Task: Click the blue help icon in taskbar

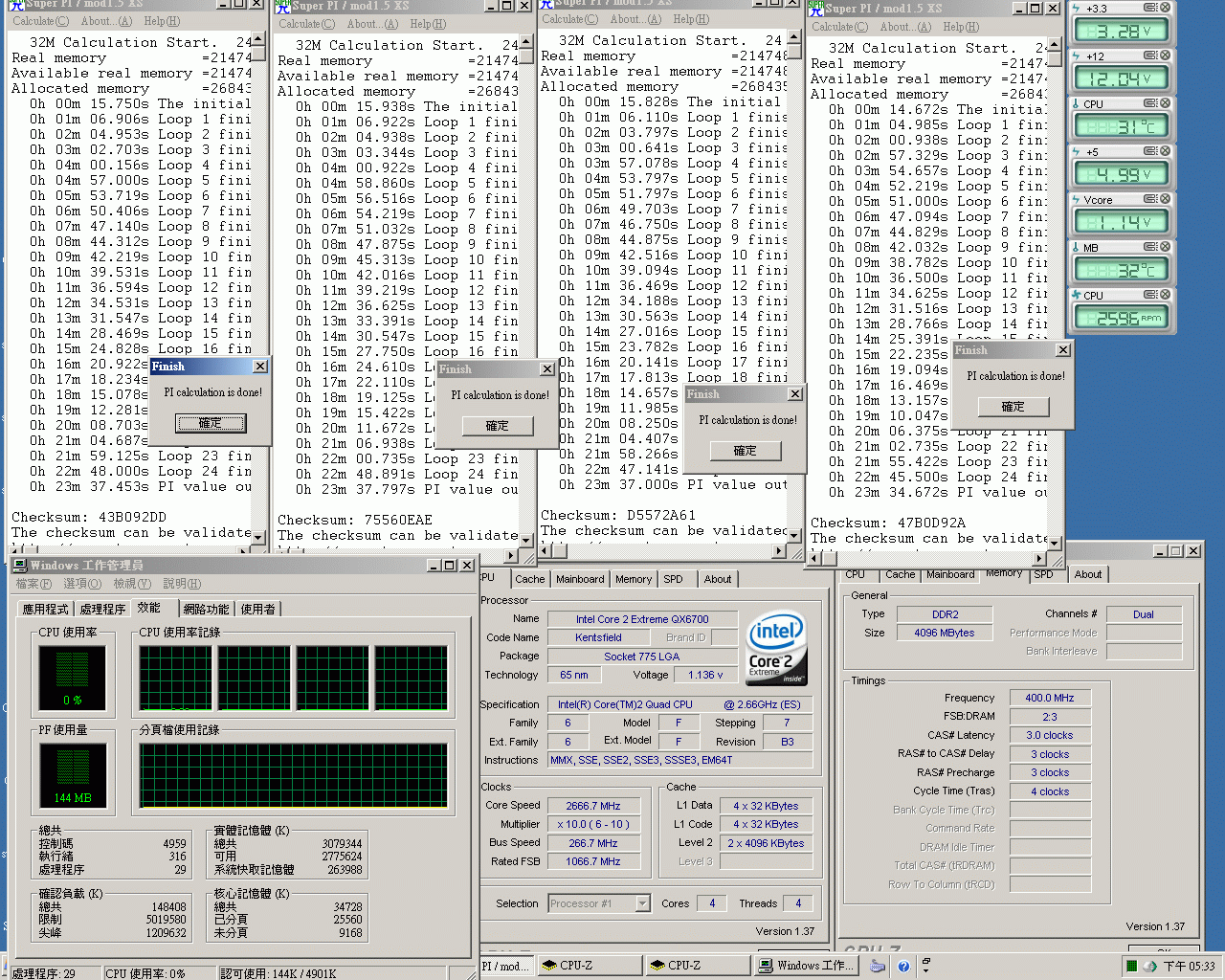Action: [x=902, y=966]
